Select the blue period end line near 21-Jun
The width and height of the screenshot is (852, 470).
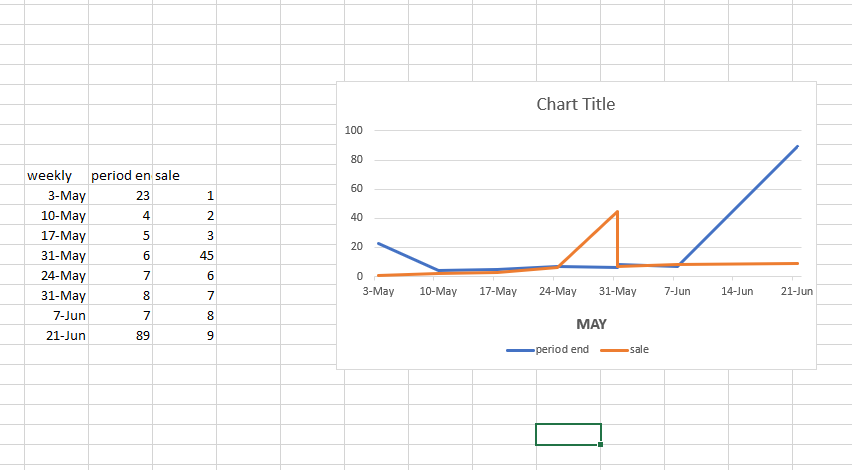coord(797,146)
